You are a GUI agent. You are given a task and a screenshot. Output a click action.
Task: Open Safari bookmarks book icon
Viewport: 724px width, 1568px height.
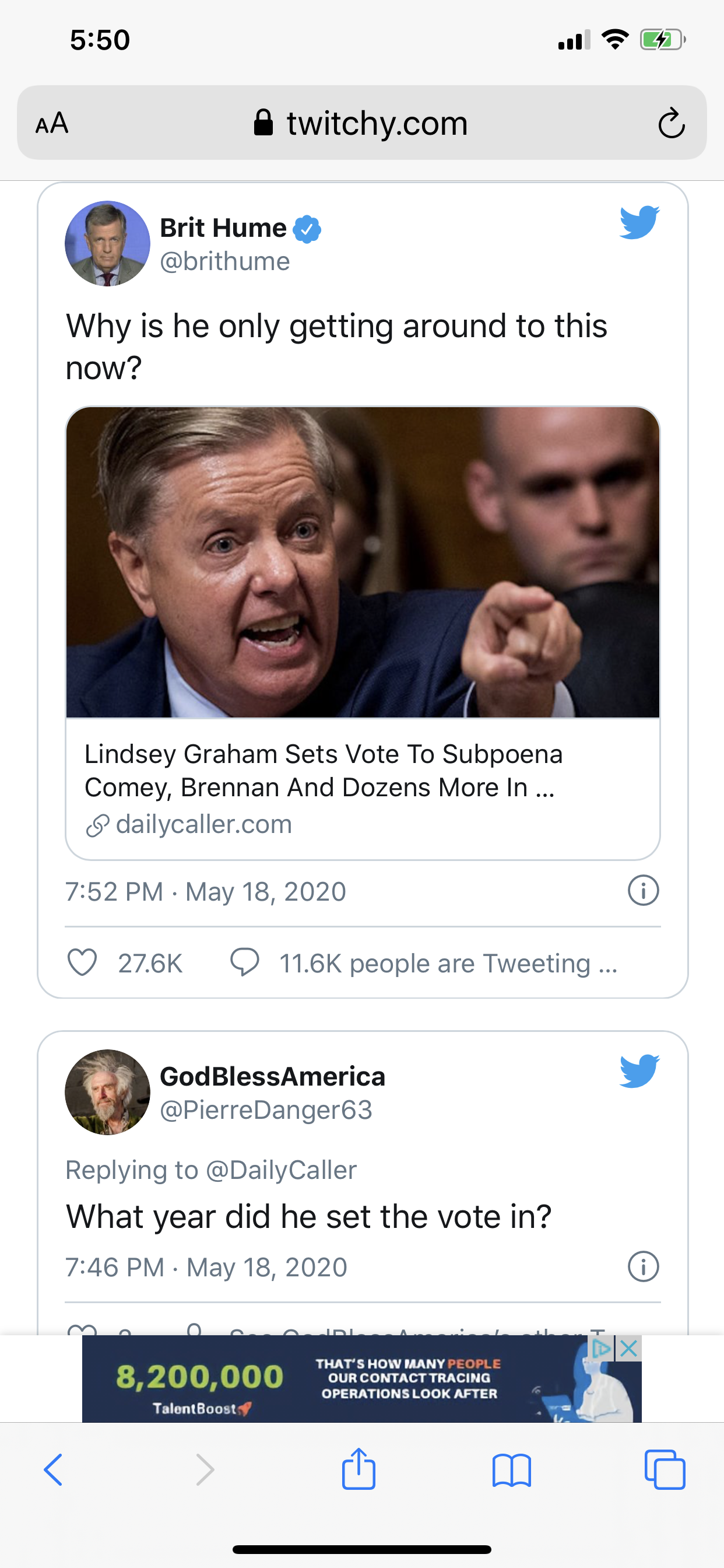click(512, 1469)
